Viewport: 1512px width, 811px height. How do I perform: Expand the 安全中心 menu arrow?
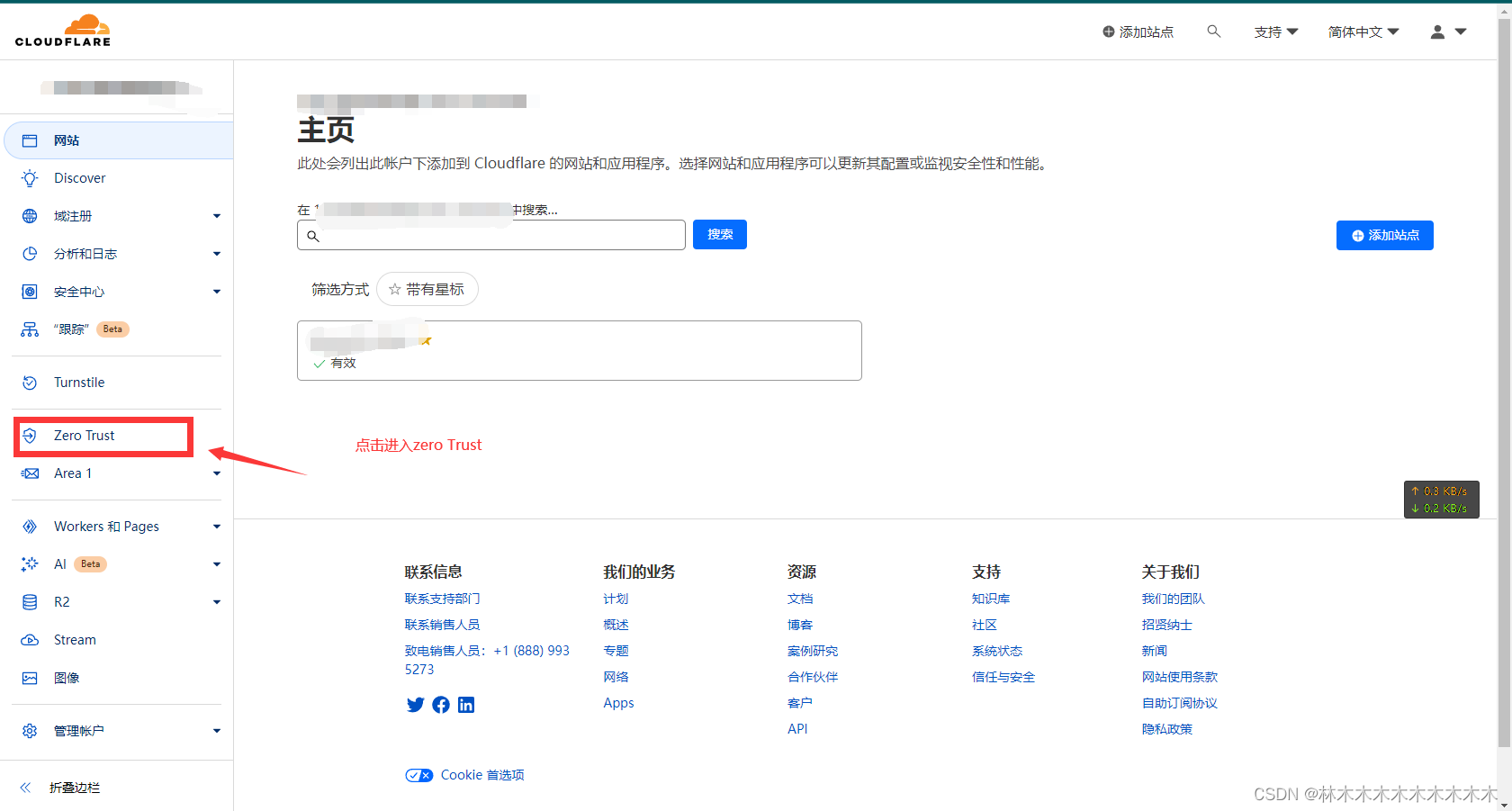[217, 292]
